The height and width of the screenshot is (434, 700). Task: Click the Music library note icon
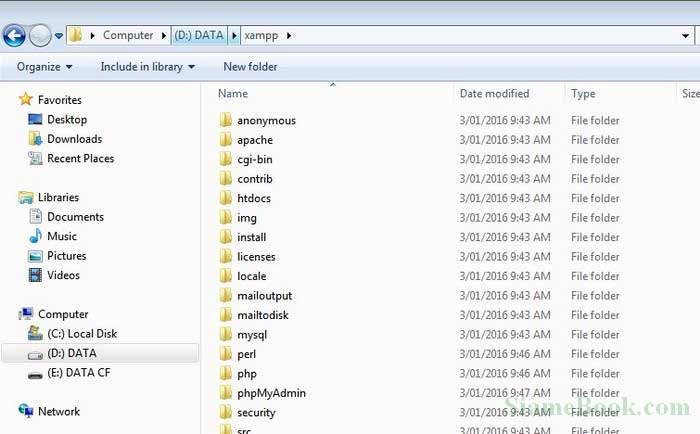(x=35, y=236)
